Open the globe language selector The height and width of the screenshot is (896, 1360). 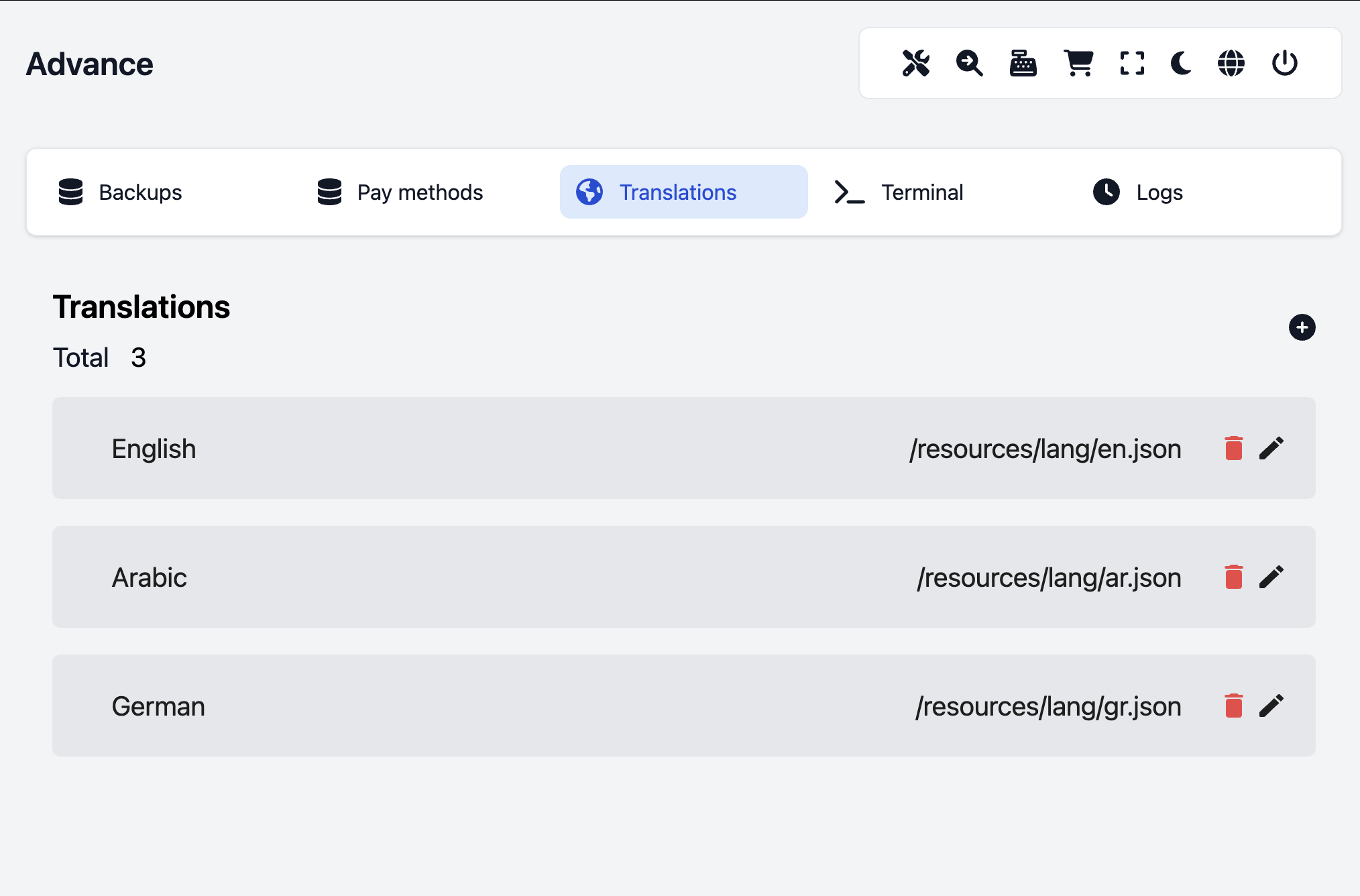tap(1231, 64)
